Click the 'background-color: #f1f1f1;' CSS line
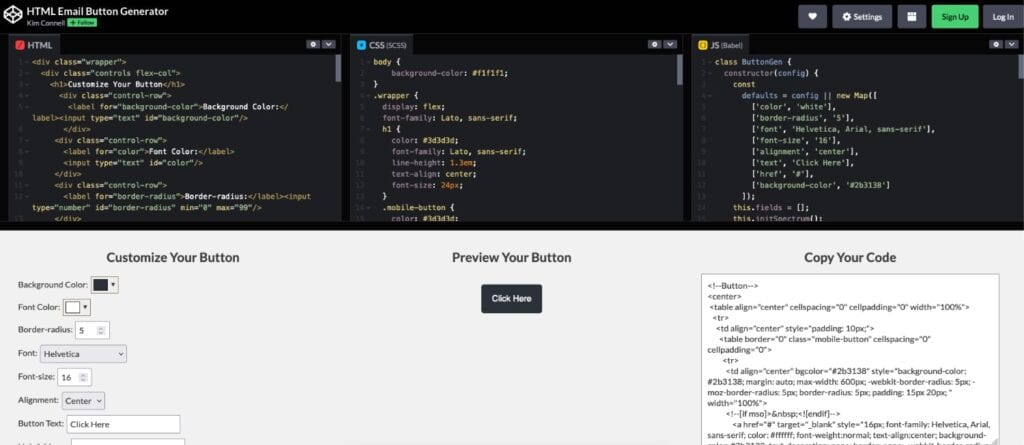Screen dimensions: 1024x445 tap(449, 73)
